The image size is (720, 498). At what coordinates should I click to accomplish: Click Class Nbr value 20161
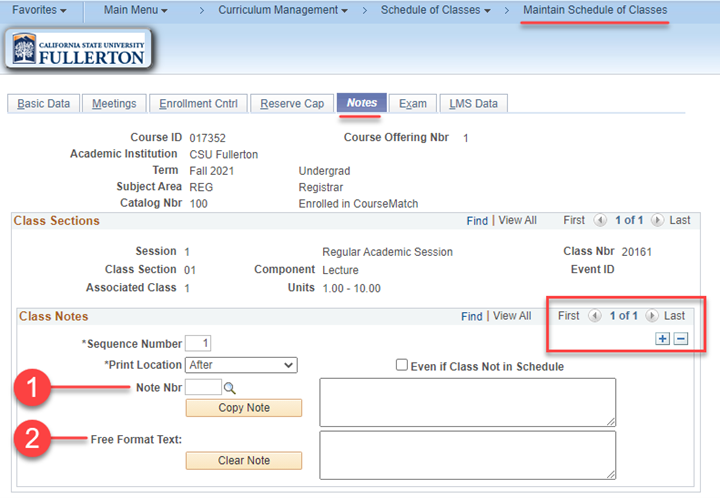coord(636,252)
